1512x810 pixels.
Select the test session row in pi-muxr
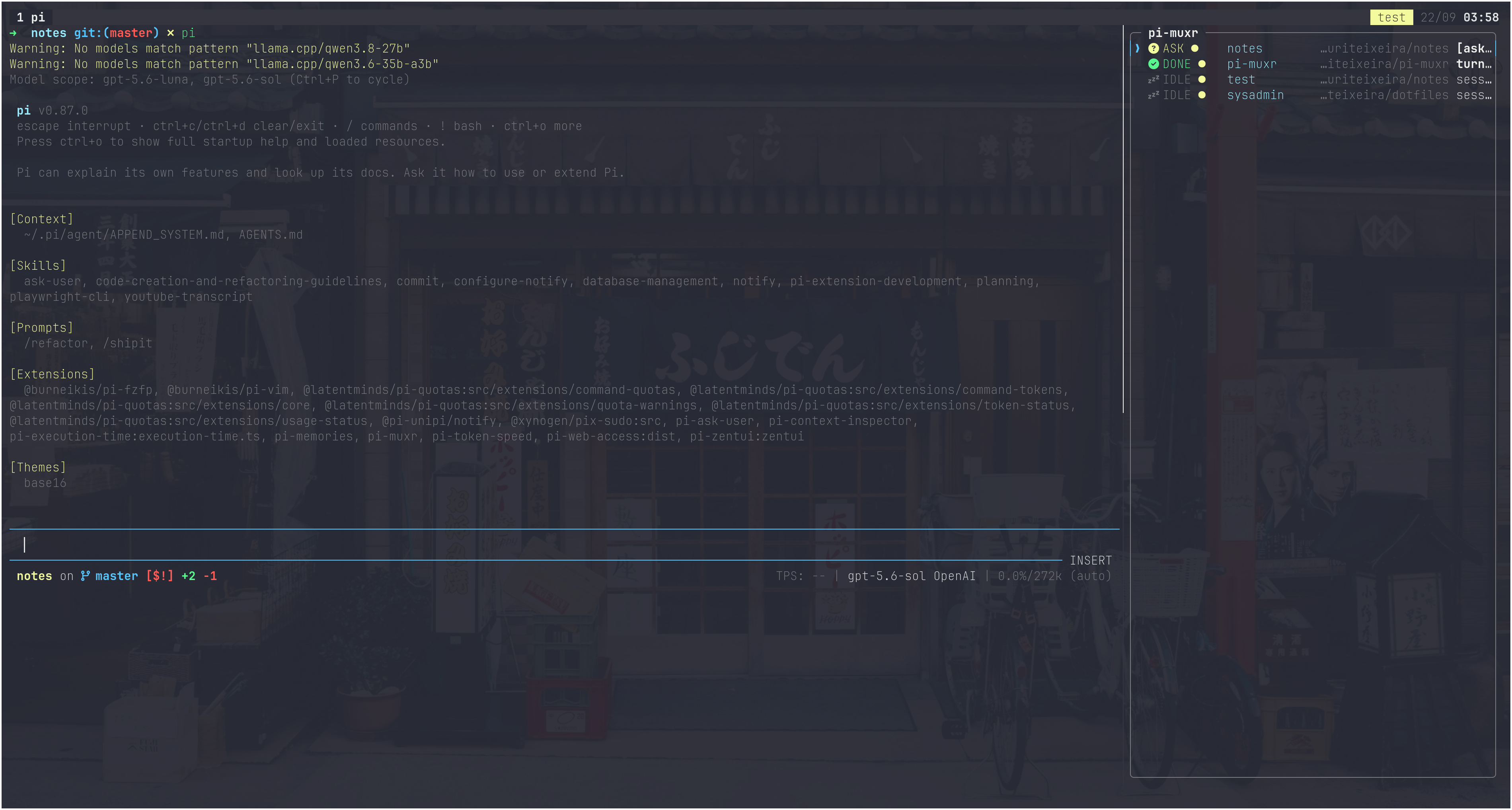tap(1313, 79)
